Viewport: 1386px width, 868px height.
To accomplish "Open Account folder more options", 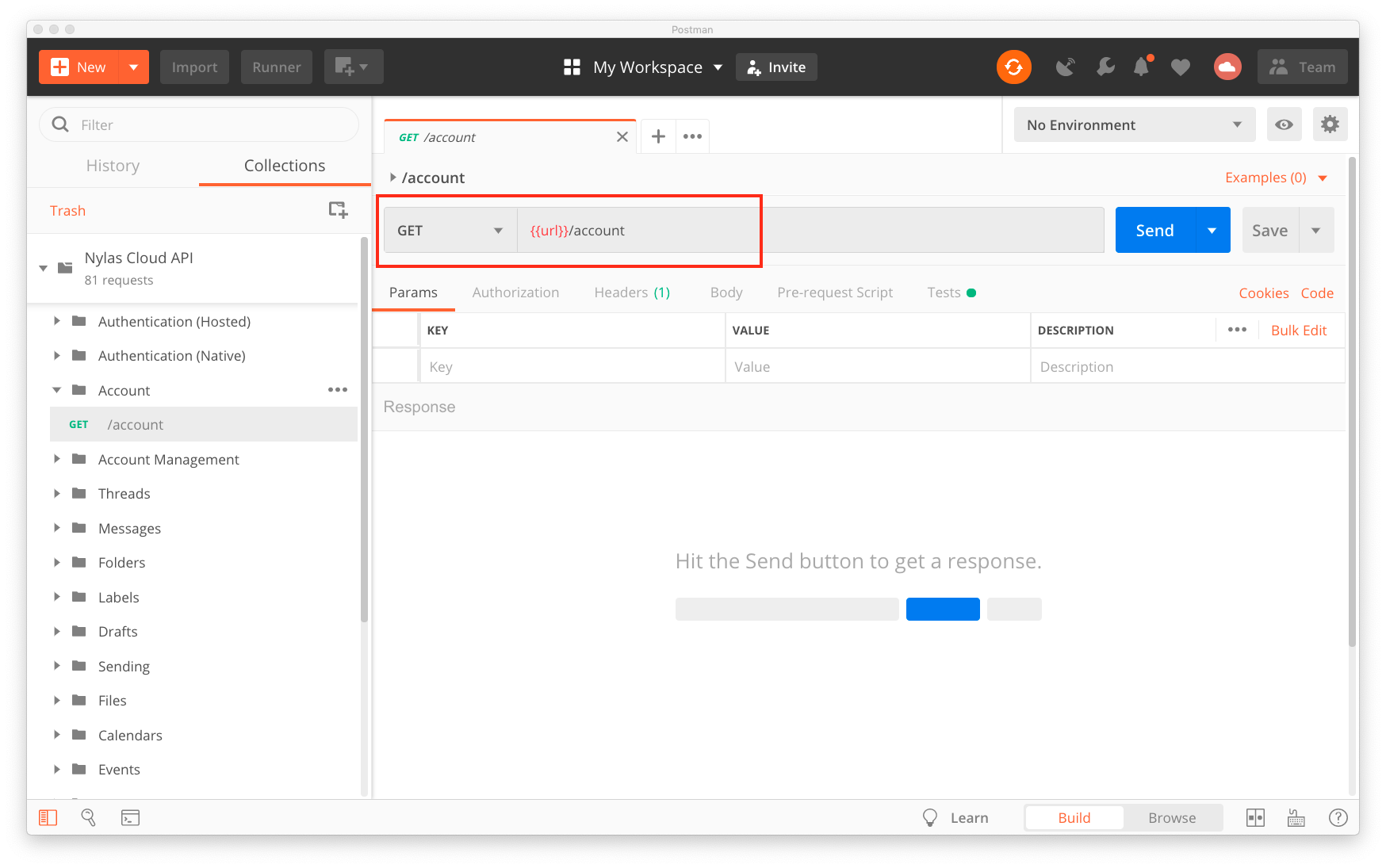I will [338, 390].
